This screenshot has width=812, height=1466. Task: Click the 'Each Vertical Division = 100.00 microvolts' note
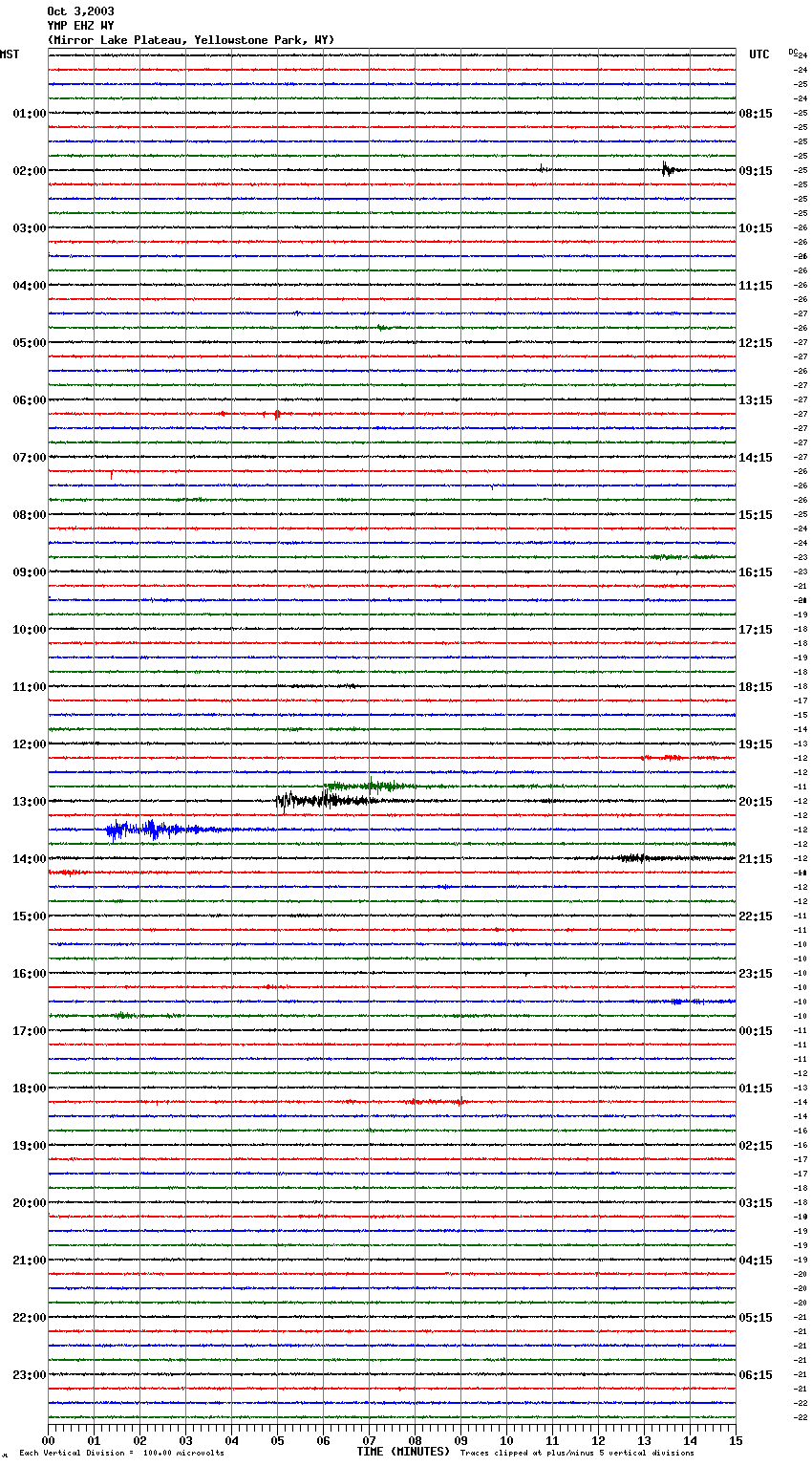[x=121, y=1454]
